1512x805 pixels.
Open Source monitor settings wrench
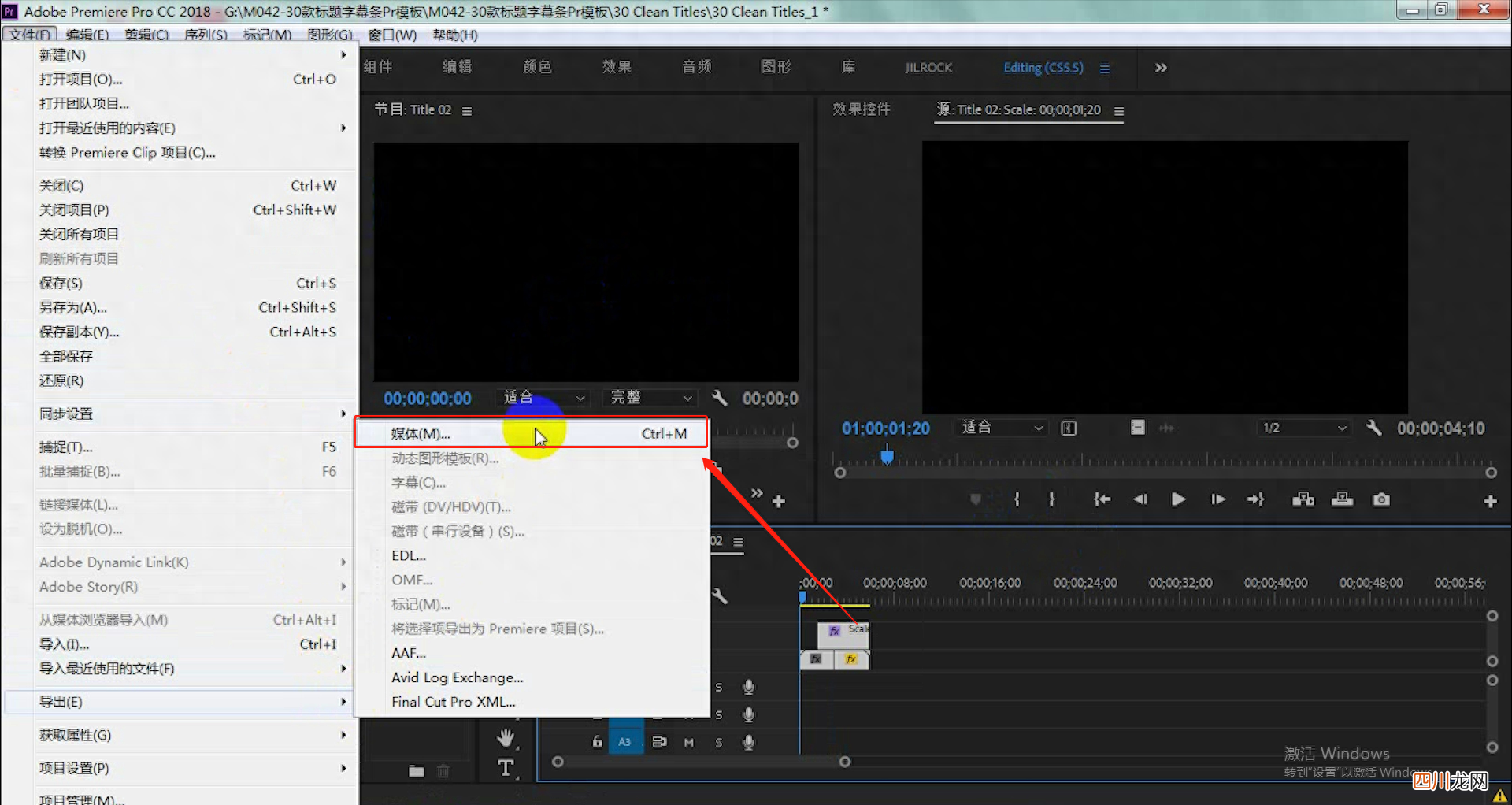[x=1374, y=428]
